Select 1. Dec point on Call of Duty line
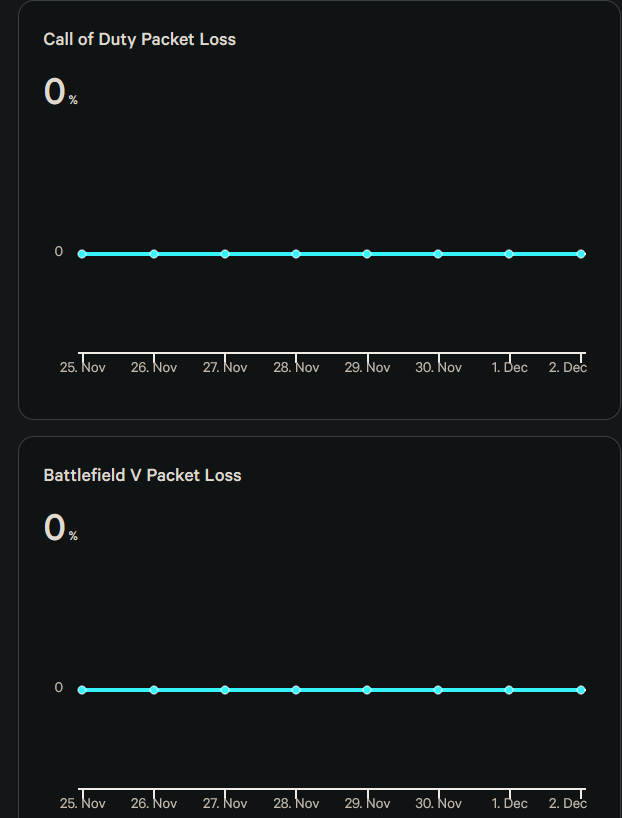Image resolution: width=622 pixels, height=818 pixels. [x=509, y=254]
